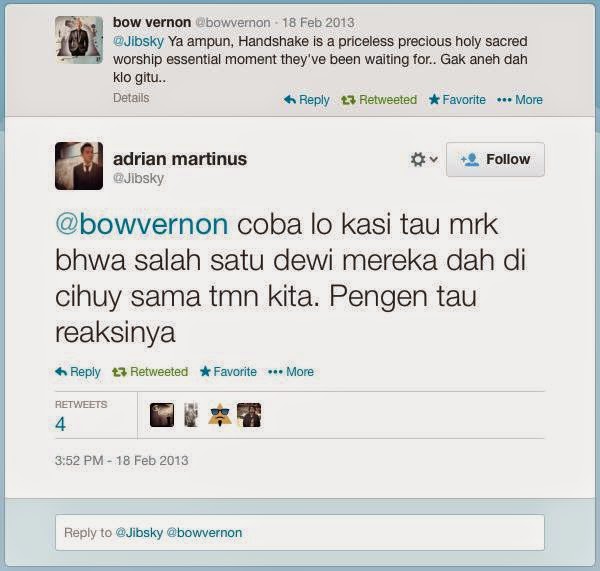
Task: Open the @bowvernon mention in the main tweet
Action: pyautogui.click(x=142, y=224)
